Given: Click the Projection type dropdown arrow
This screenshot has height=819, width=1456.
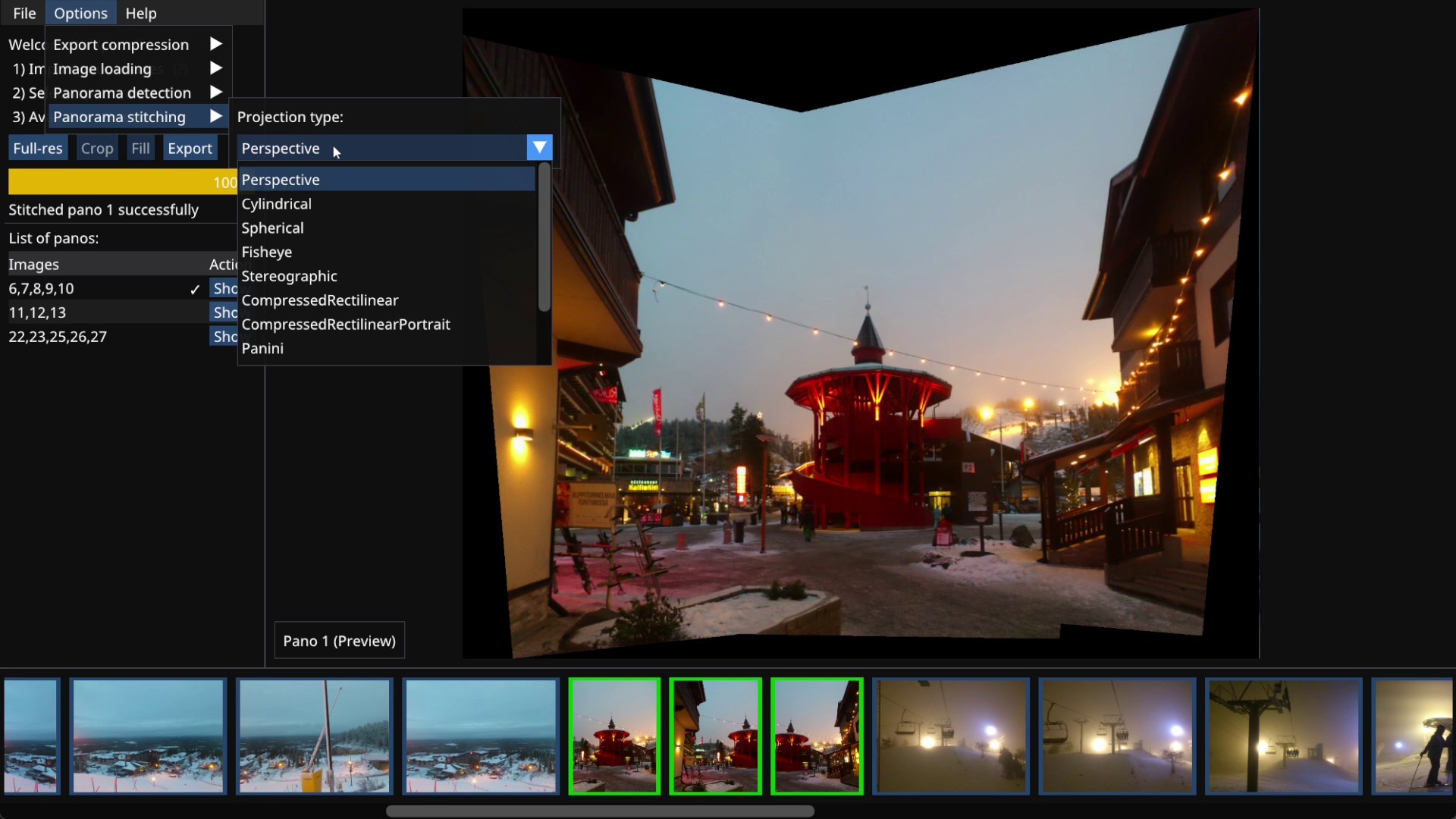Looking at the screenshot, I should click(539, 148).
